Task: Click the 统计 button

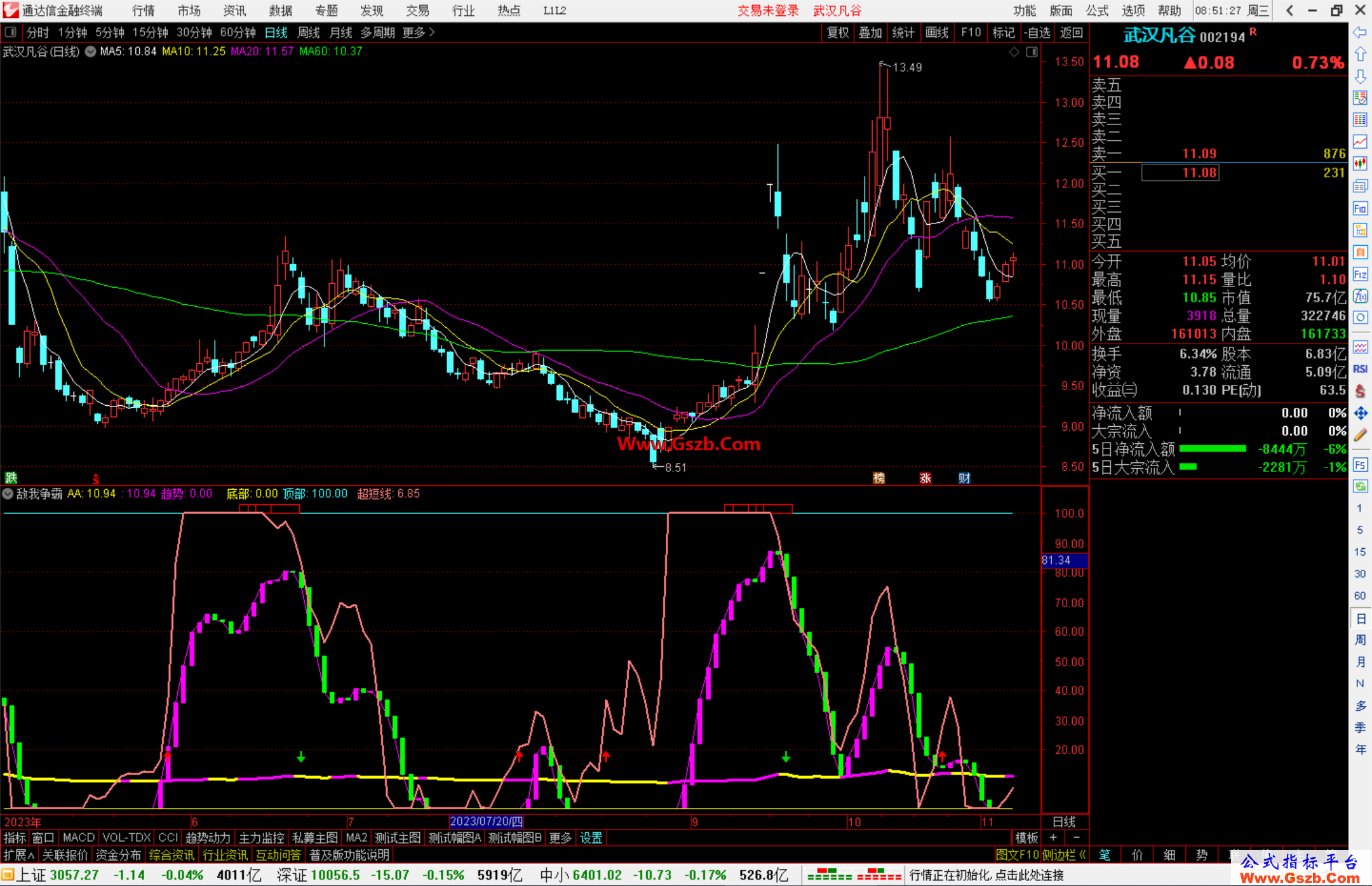Action: click(x=903, y=32)
